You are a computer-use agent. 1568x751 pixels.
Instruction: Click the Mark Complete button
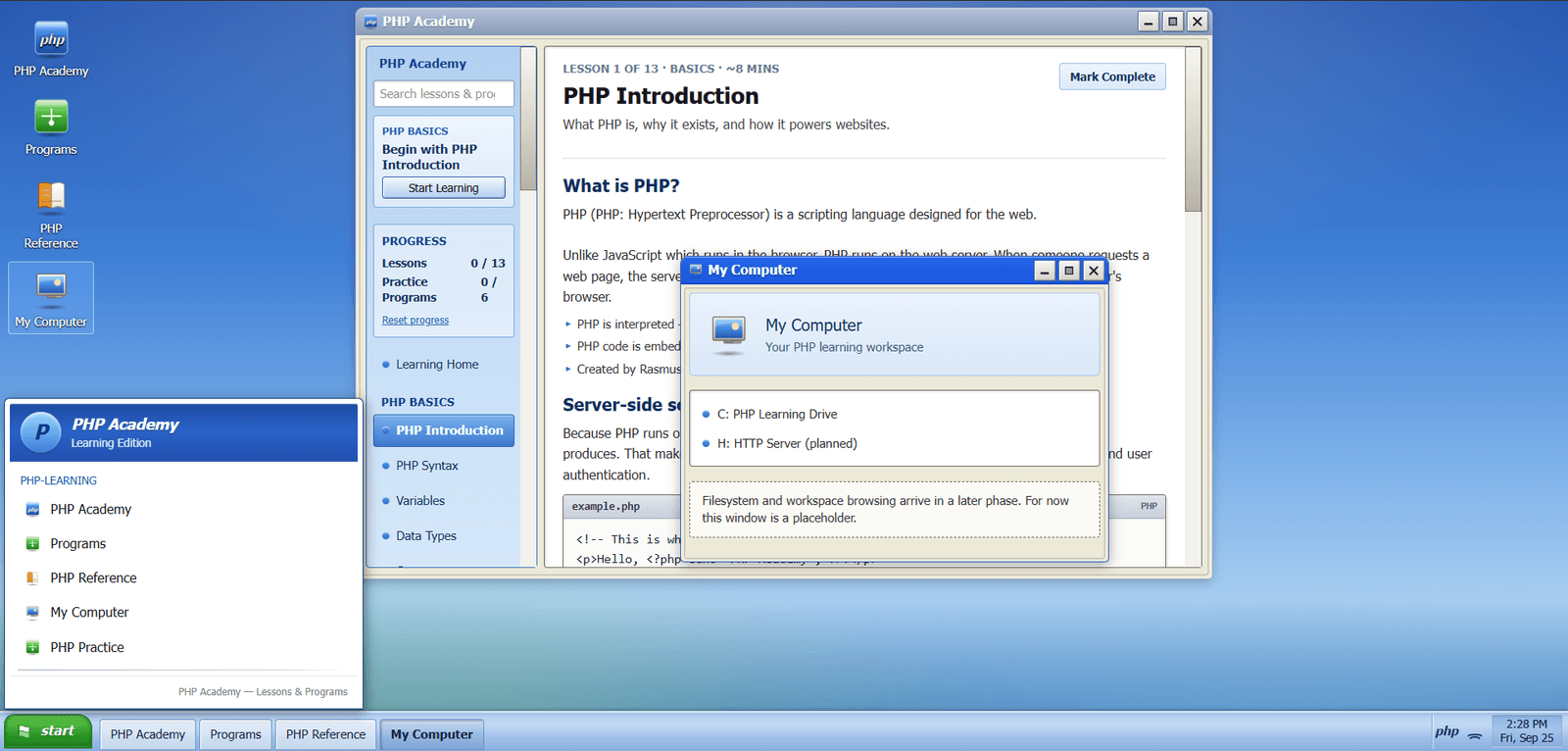(1112, 76)
